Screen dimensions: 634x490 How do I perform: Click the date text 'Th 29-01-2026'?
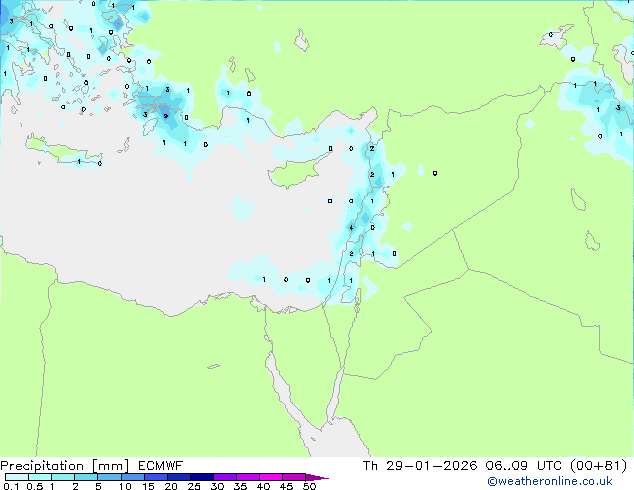(420, 466)
